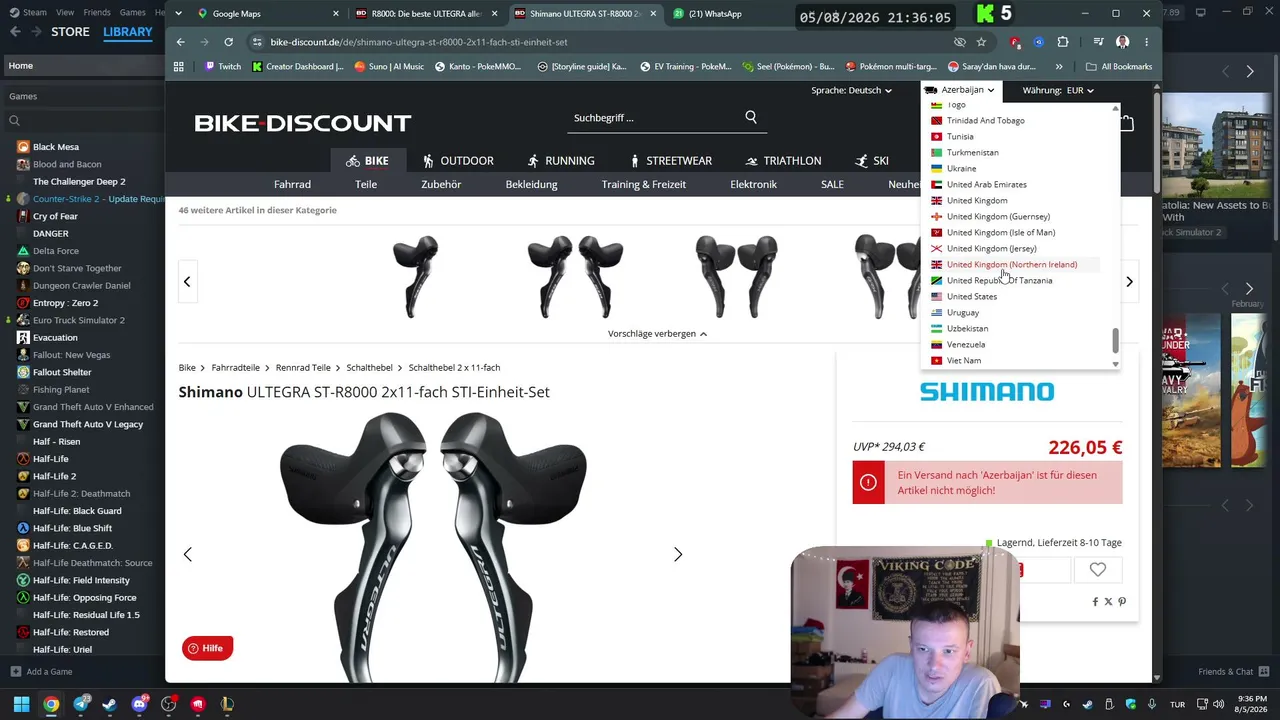
Task: Open the Teile navigation link
Action: click(366, 185)
